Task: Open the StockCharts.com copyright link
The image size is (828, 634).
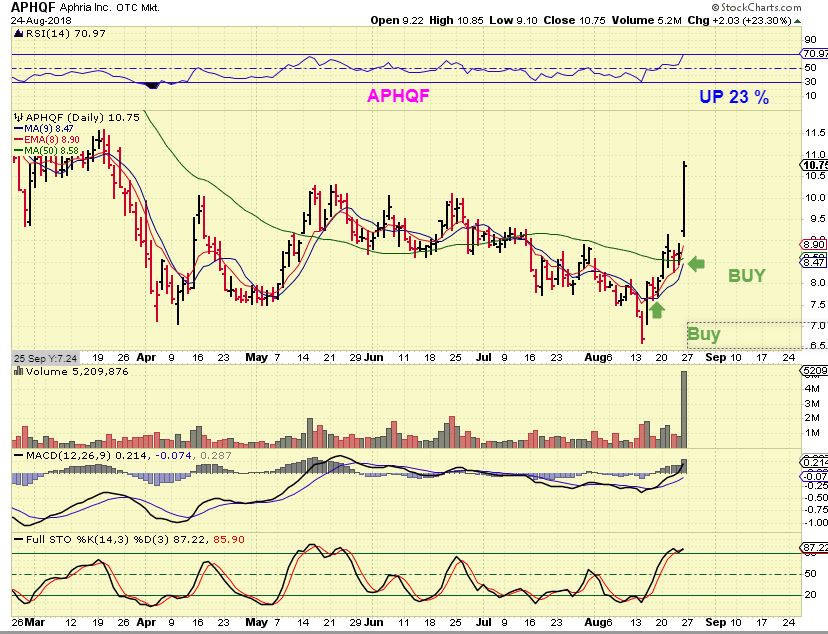Action: coord(756,7)
